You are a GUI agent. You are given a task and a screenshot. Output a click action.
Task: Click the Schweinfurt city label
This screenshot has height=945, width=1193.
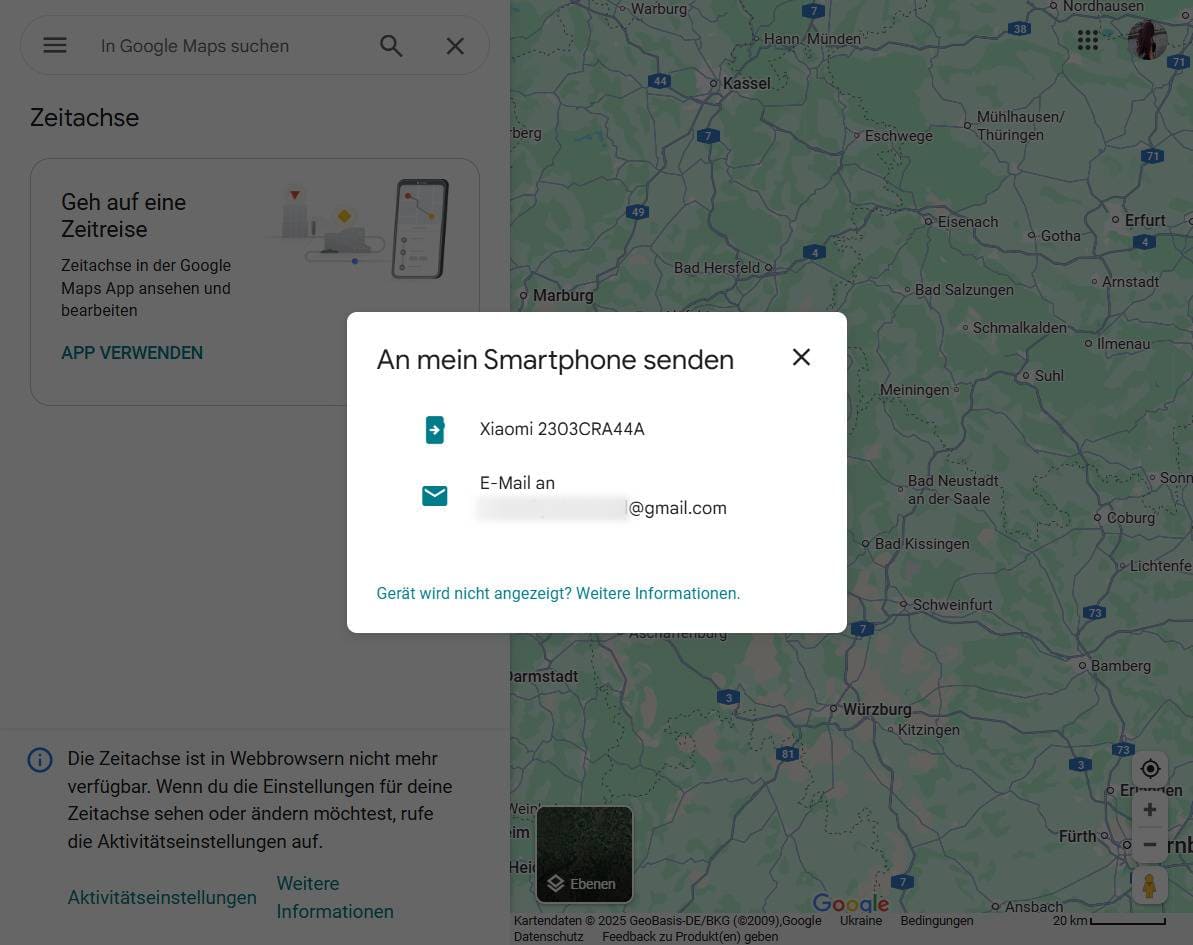click(x=953, y=605)
